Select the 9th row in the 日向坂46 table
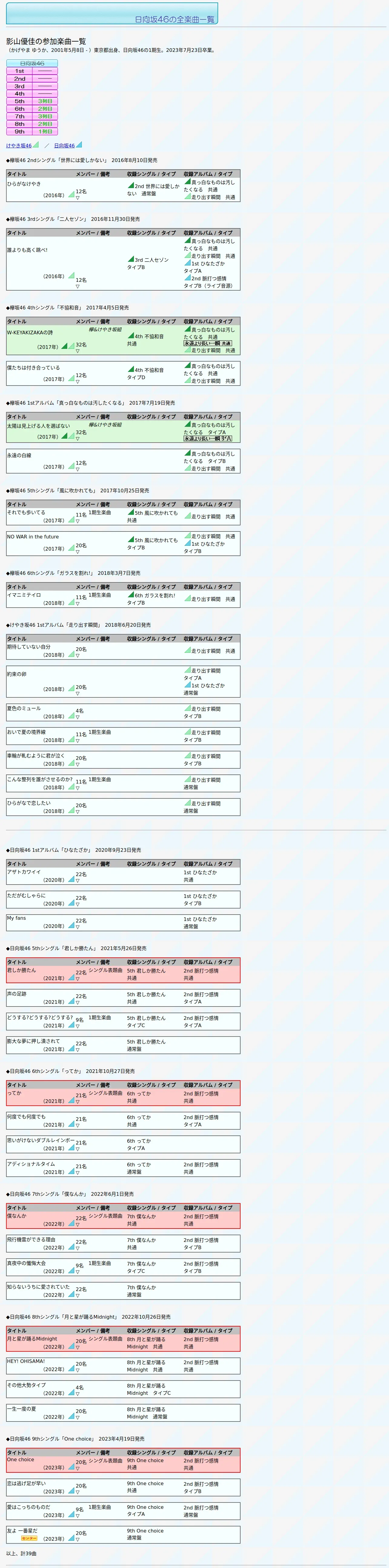Viewport: 389px width, 1568px height. (x=32, y=131)
